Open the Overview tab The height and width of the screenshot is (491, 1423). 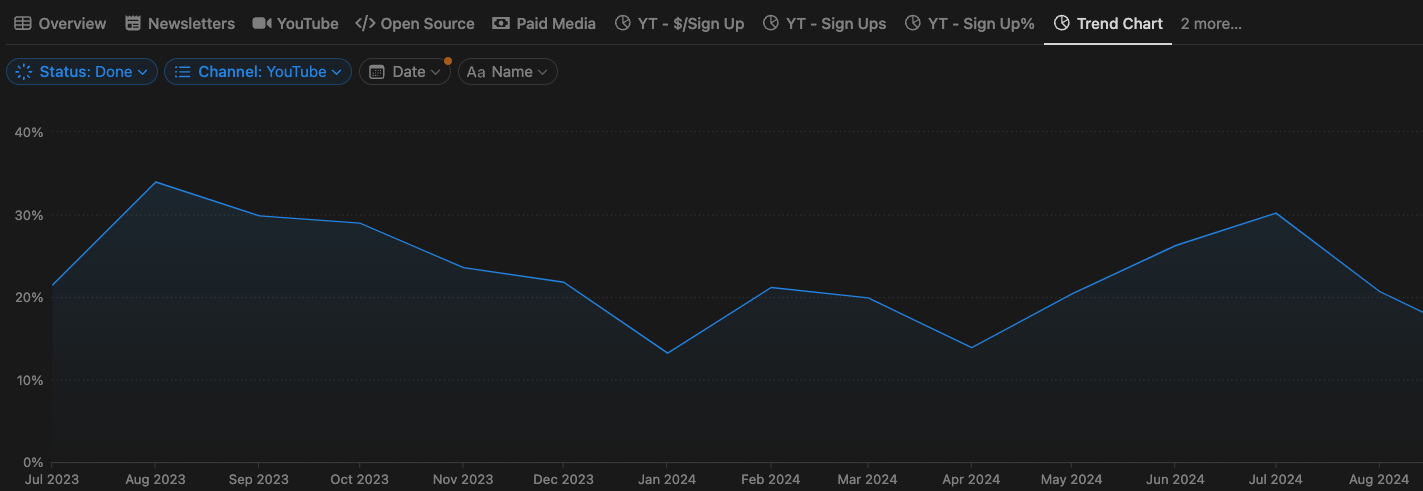pos(60,23)
